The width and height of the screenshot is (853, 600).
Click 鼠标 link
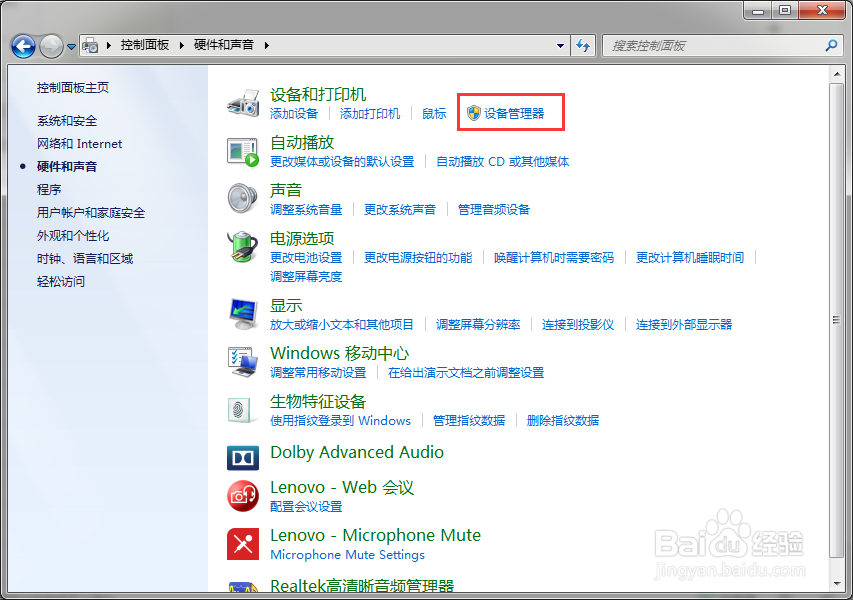(434, 114)
